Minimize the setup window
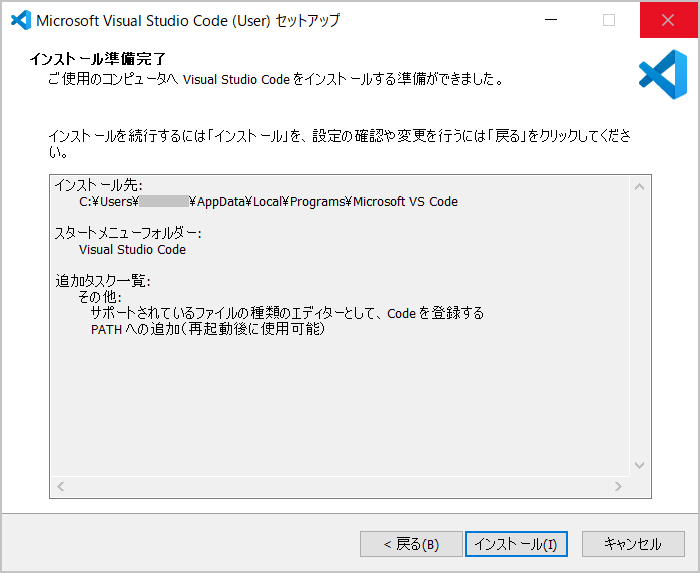The width and height of the screenshot is (700, 573). [551, 20]
